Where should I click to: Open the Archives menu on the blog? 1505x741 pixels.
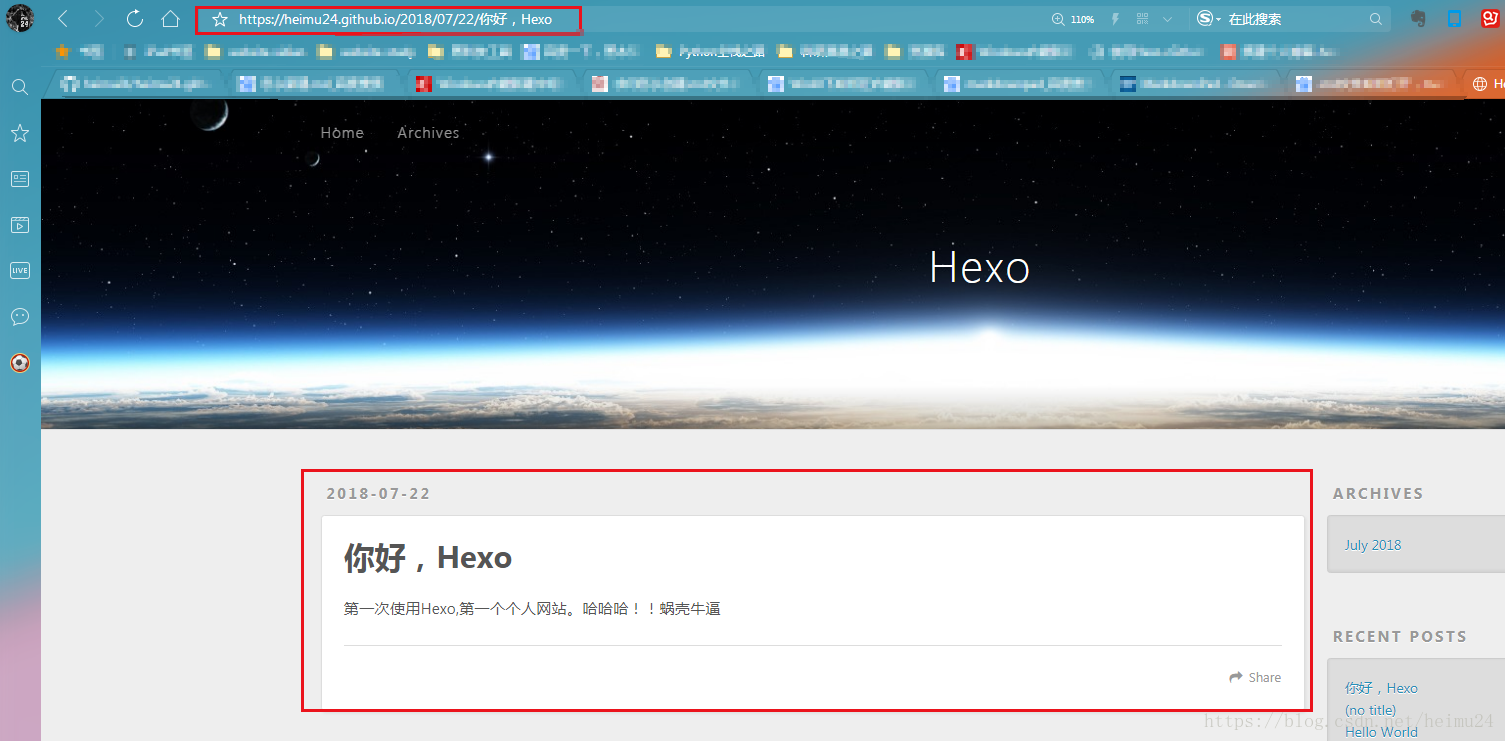pos(428,133)
